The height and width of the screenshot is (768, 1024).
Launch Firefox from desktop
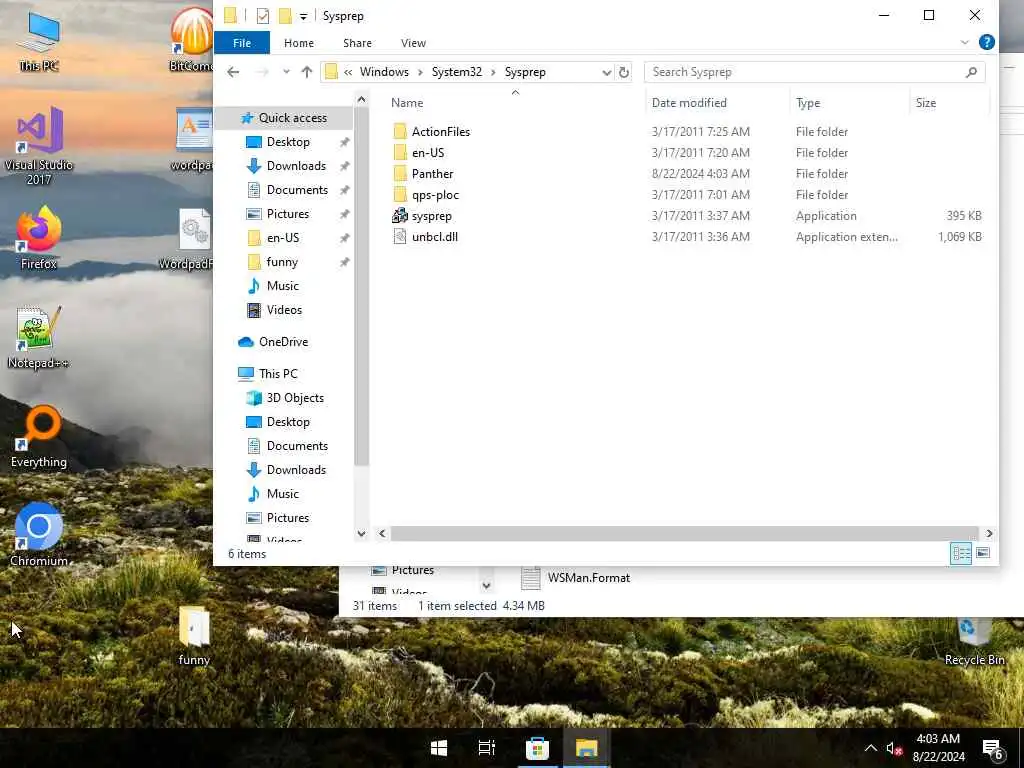pos(39,238)
